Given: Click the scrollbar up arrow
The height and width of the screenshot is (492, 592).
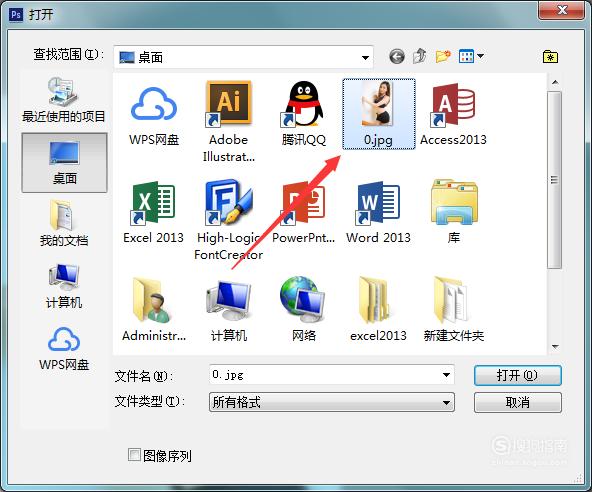Looking at the screenshot, I should (555, 82).
